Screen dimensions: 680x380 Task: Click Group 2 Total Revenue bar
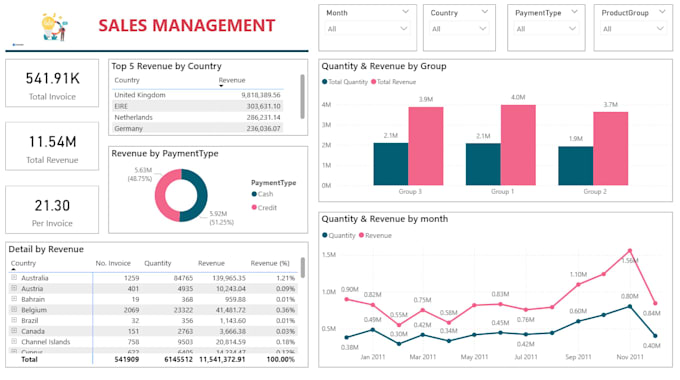pyautogui.click(x=611, y=149)
